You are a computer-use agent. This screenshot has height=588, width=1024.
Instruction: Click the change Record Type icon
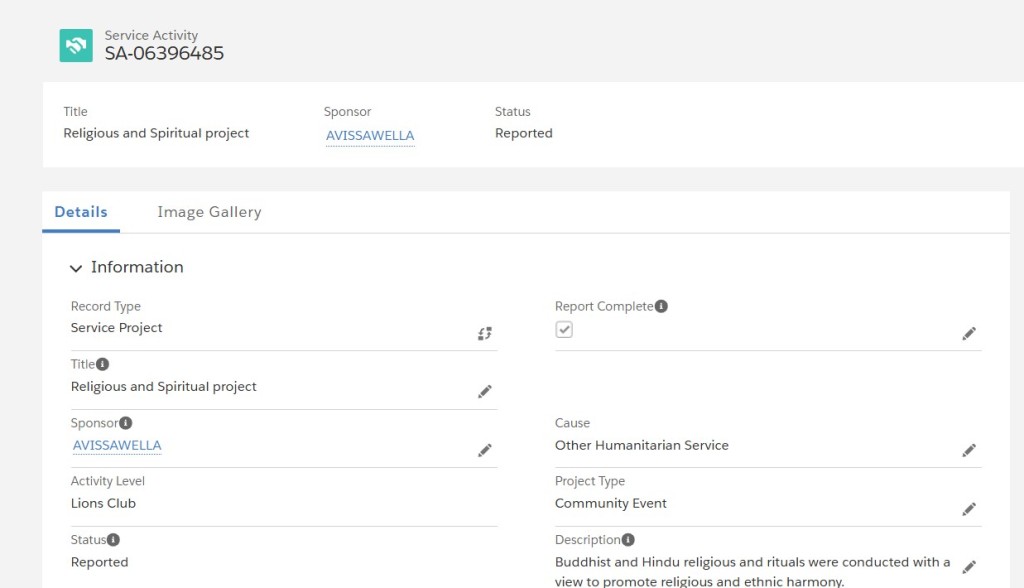pyautogui.click(x=485, y=334)
